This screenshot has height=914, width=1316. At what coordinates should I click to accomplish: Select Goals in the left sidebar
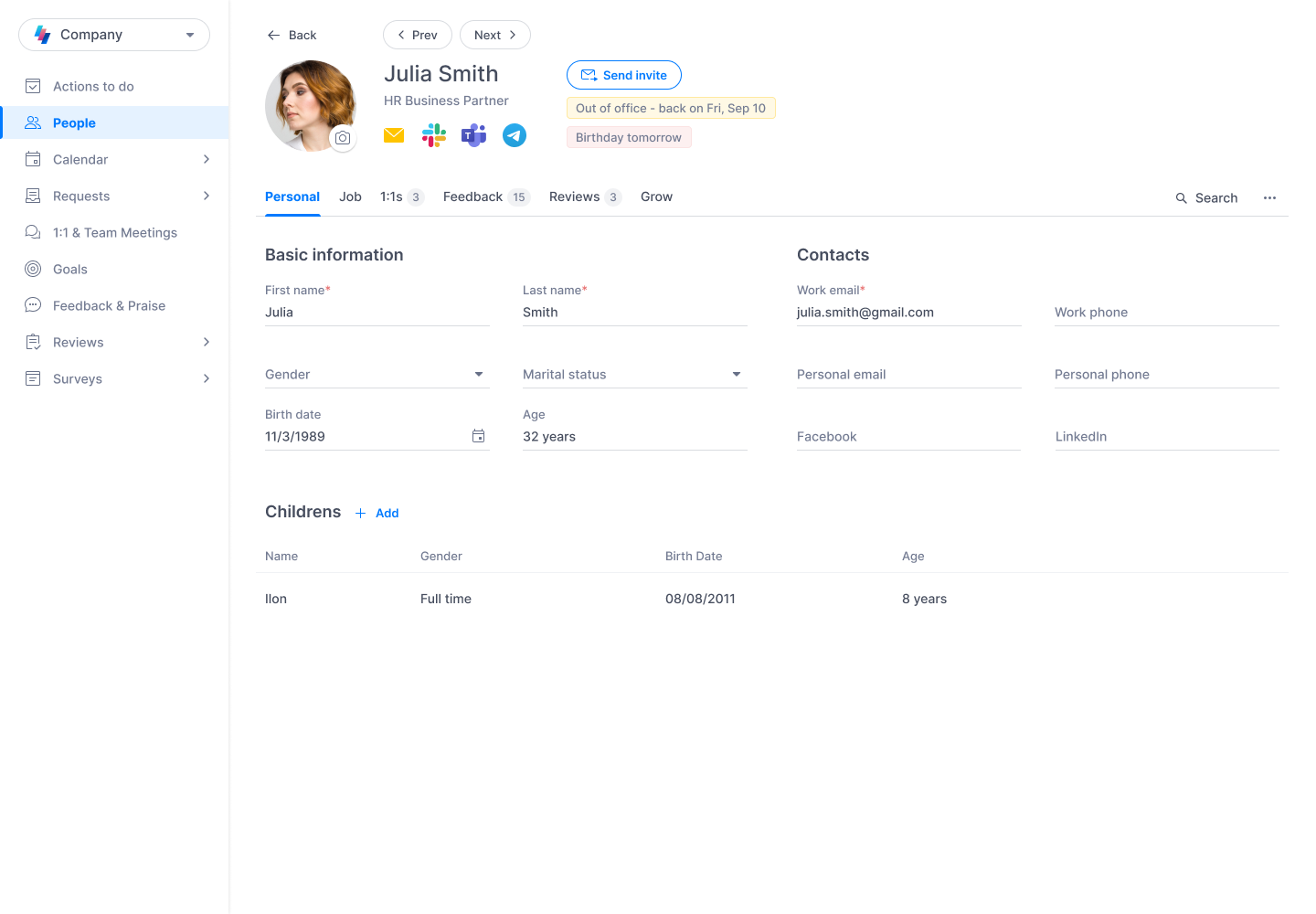69,269
